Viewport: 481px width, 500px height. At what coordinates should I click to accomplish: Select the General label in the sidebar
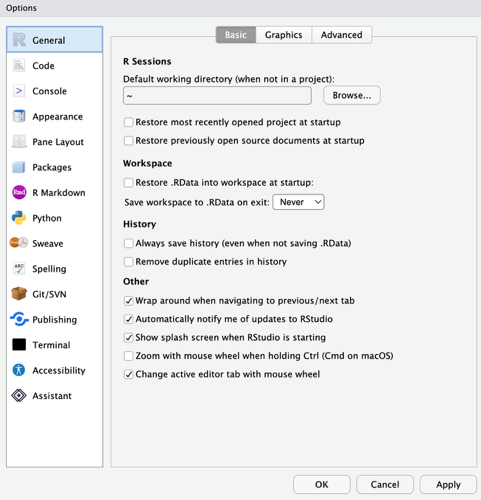coord(49,40)
